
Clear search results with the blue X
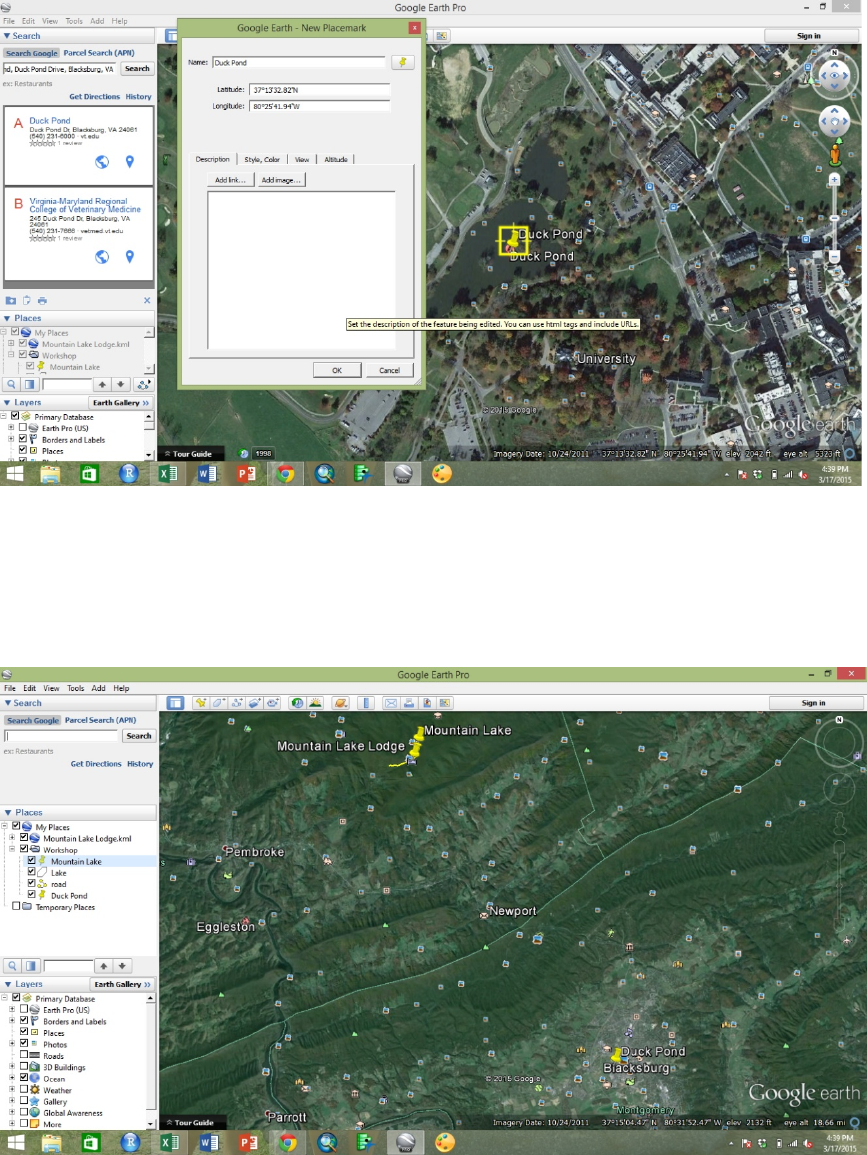147,301
